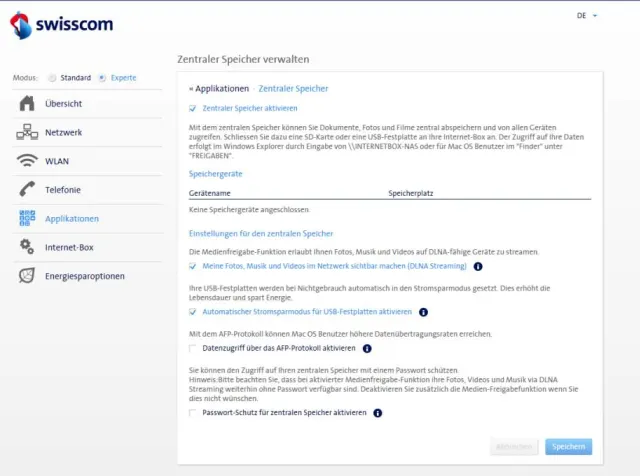Enable Datenzugriff über das AFP-Protokoll
The image size is (640, 476).
pos(193,349)
